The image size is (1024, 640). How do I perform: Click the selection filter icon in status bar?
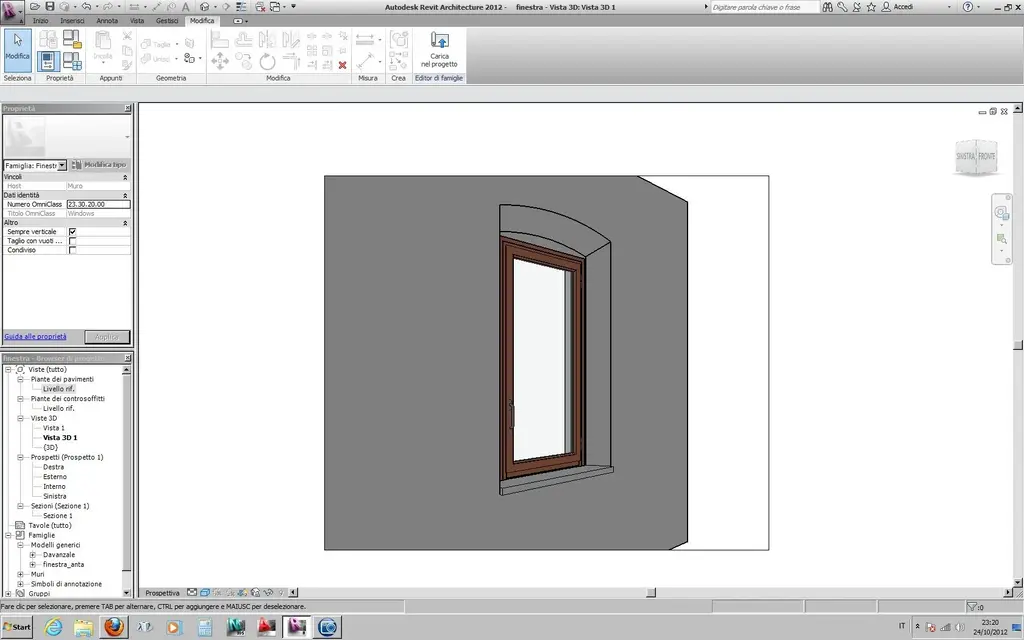[972, 607]
